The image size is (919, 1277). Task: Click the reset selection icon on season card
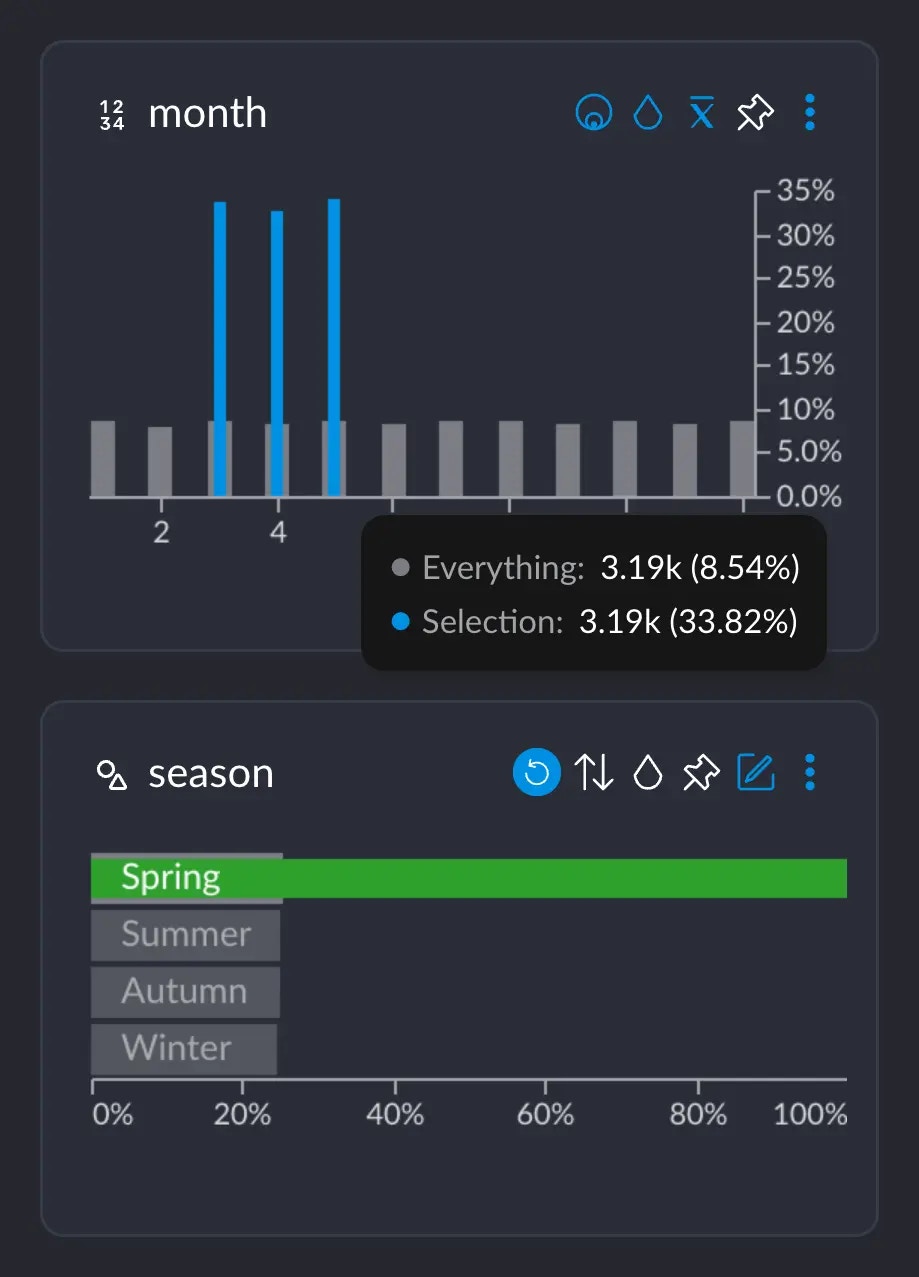(537, 772)
